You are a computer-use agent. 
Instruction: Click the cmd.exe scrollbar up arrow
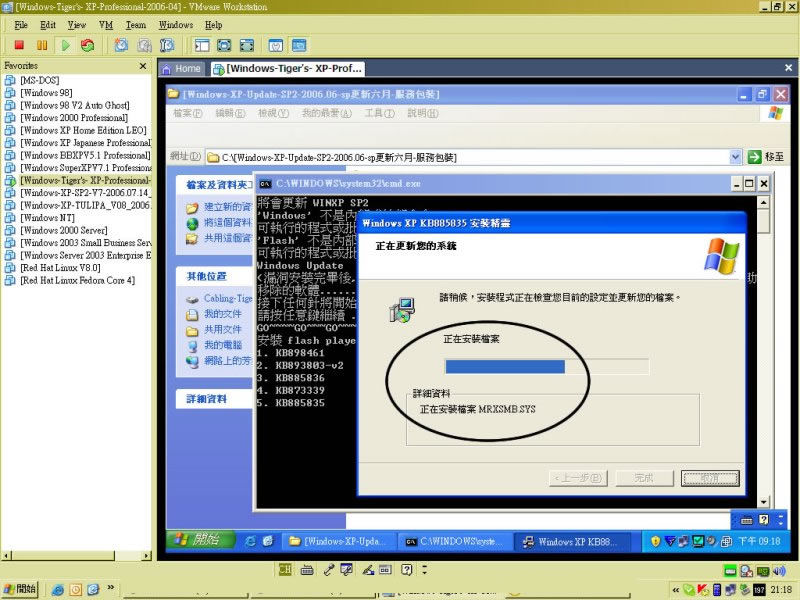pos(763,203)
